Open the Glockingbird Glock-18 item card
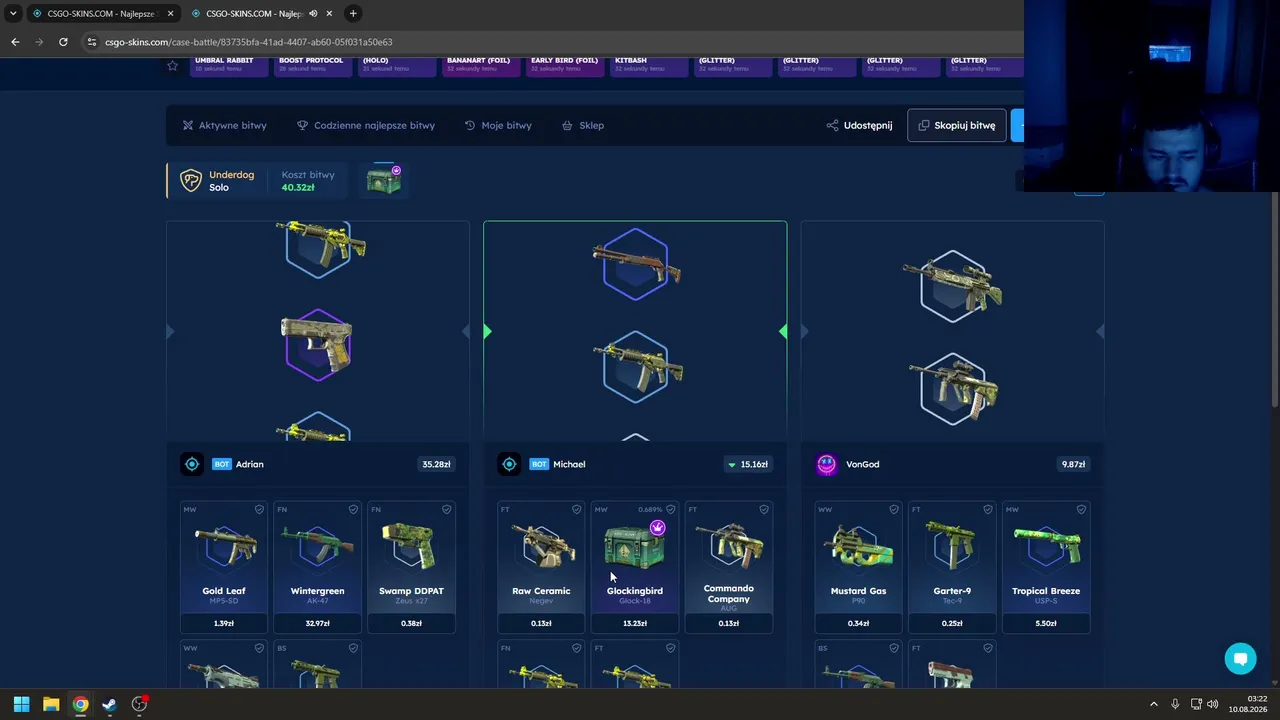Screen dimensions: 1280x720 pyautogui.click(x=634, y=567)
